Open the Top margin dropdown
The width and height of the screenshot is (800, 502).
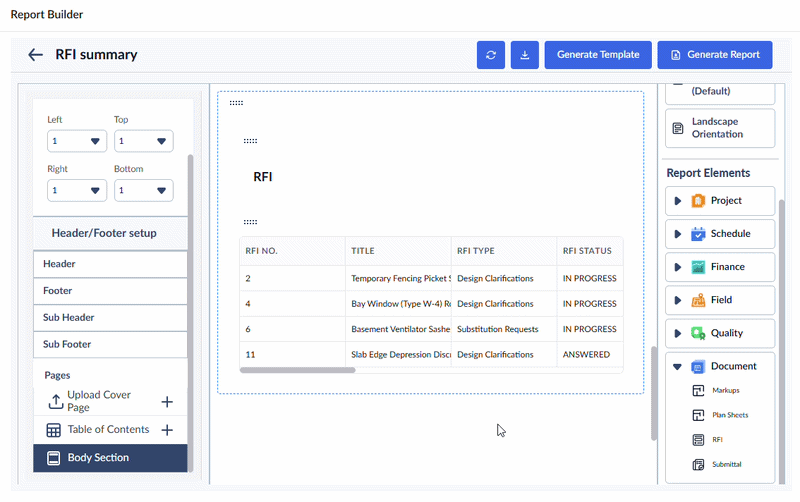[x=143, y=141]
